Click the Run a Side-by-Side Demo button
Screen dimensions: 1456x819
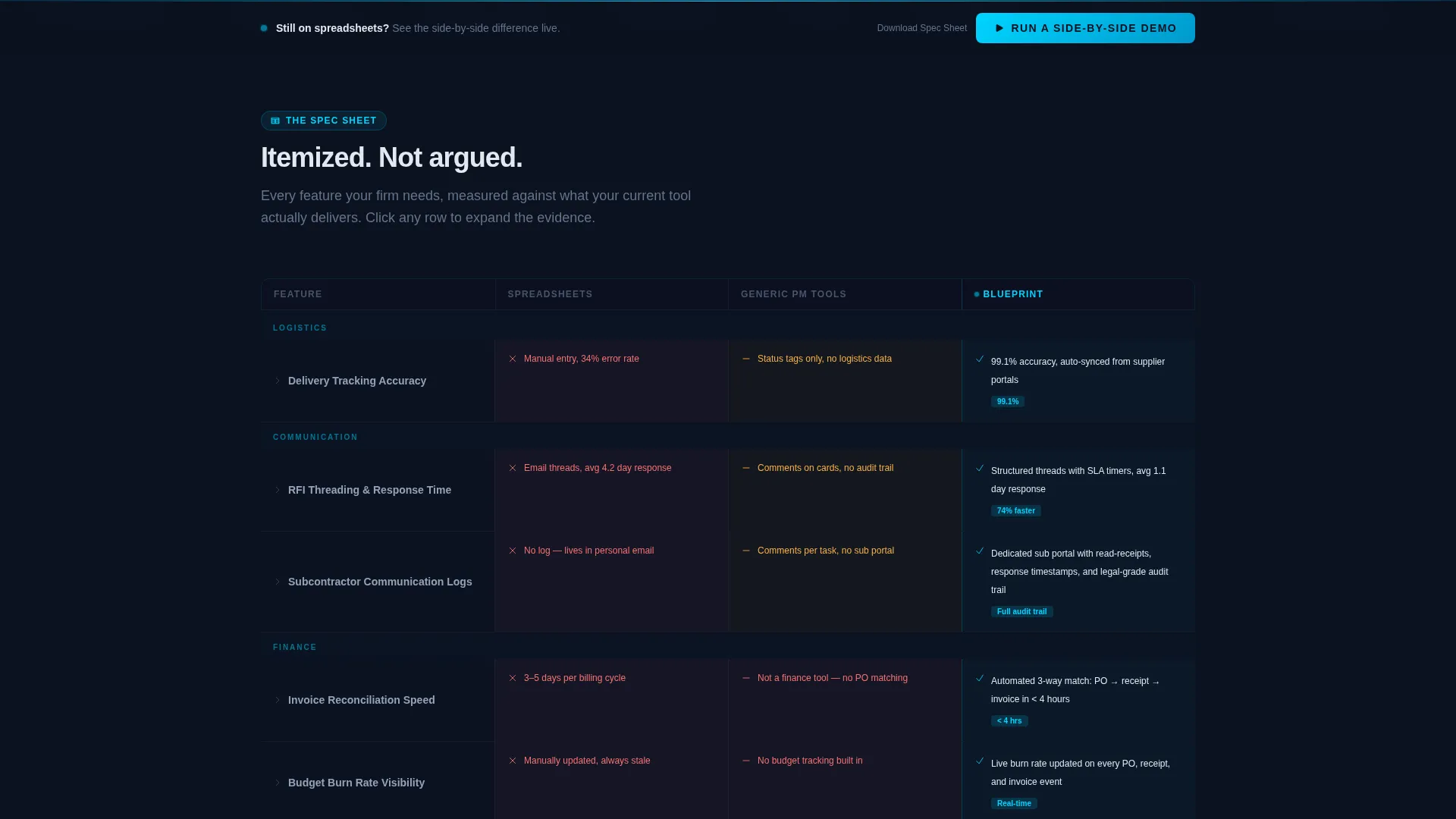1085,28
